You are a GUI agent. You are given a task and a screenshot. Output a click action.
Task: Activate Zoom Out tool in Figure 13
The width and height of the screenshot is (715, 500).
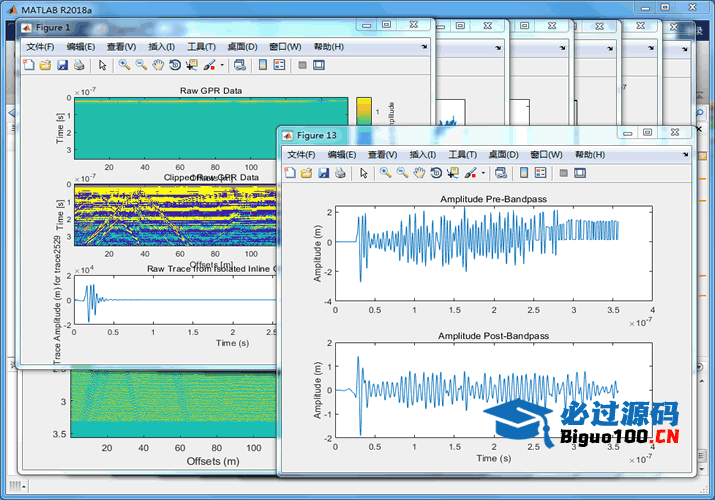[x=402, y=173]
